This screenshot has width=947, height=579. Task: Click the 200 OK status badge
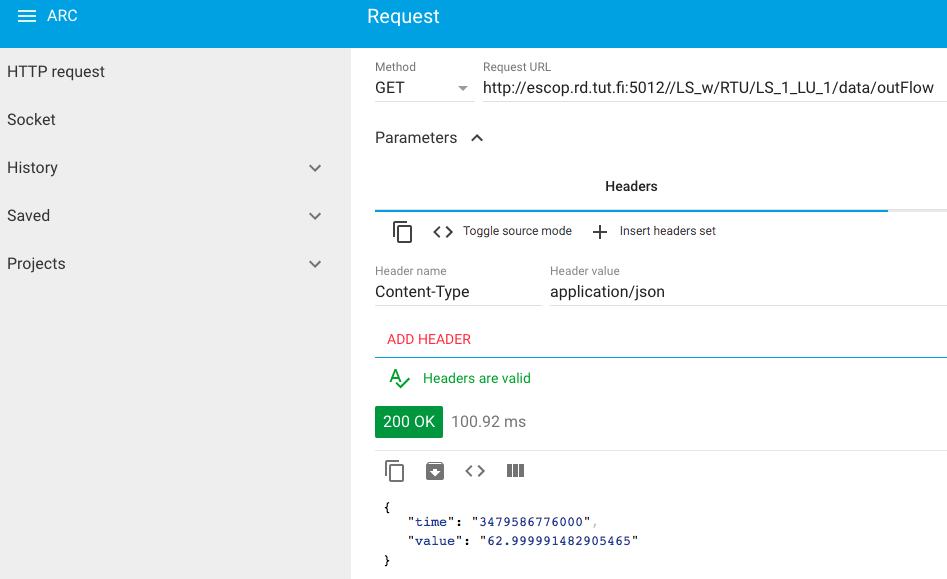(409, 422)
